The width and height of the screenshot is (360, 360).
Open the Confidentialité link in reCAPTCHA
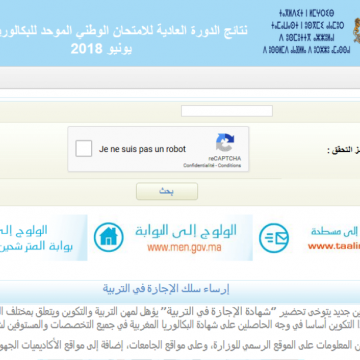point(199,165)
